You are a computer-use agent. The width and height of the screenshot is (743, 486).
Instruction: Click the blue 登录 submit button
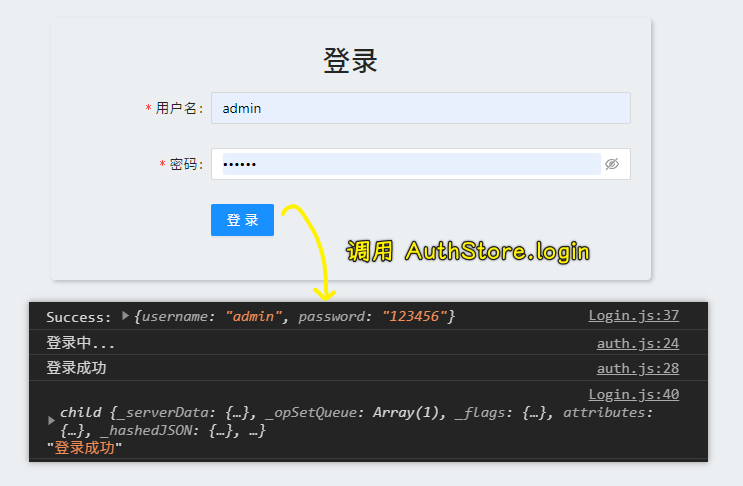point(242,220)
